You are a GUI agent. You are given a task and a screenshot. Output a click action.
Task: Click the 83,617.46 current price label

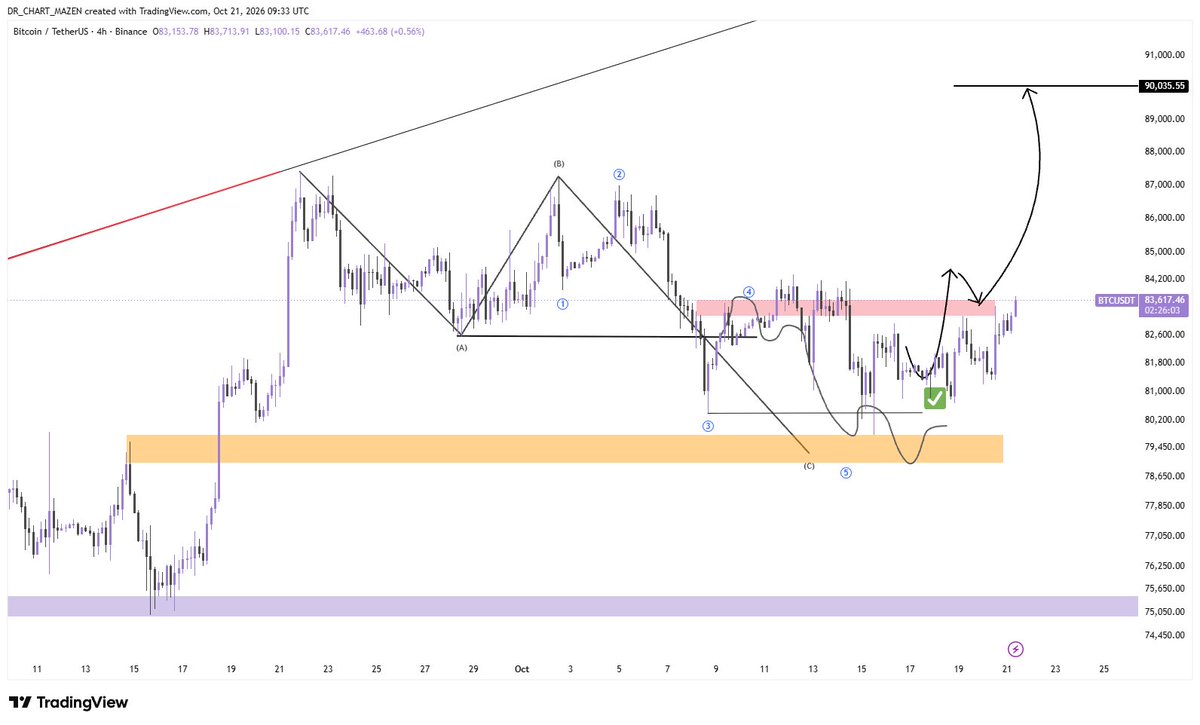pos(1166,300)
